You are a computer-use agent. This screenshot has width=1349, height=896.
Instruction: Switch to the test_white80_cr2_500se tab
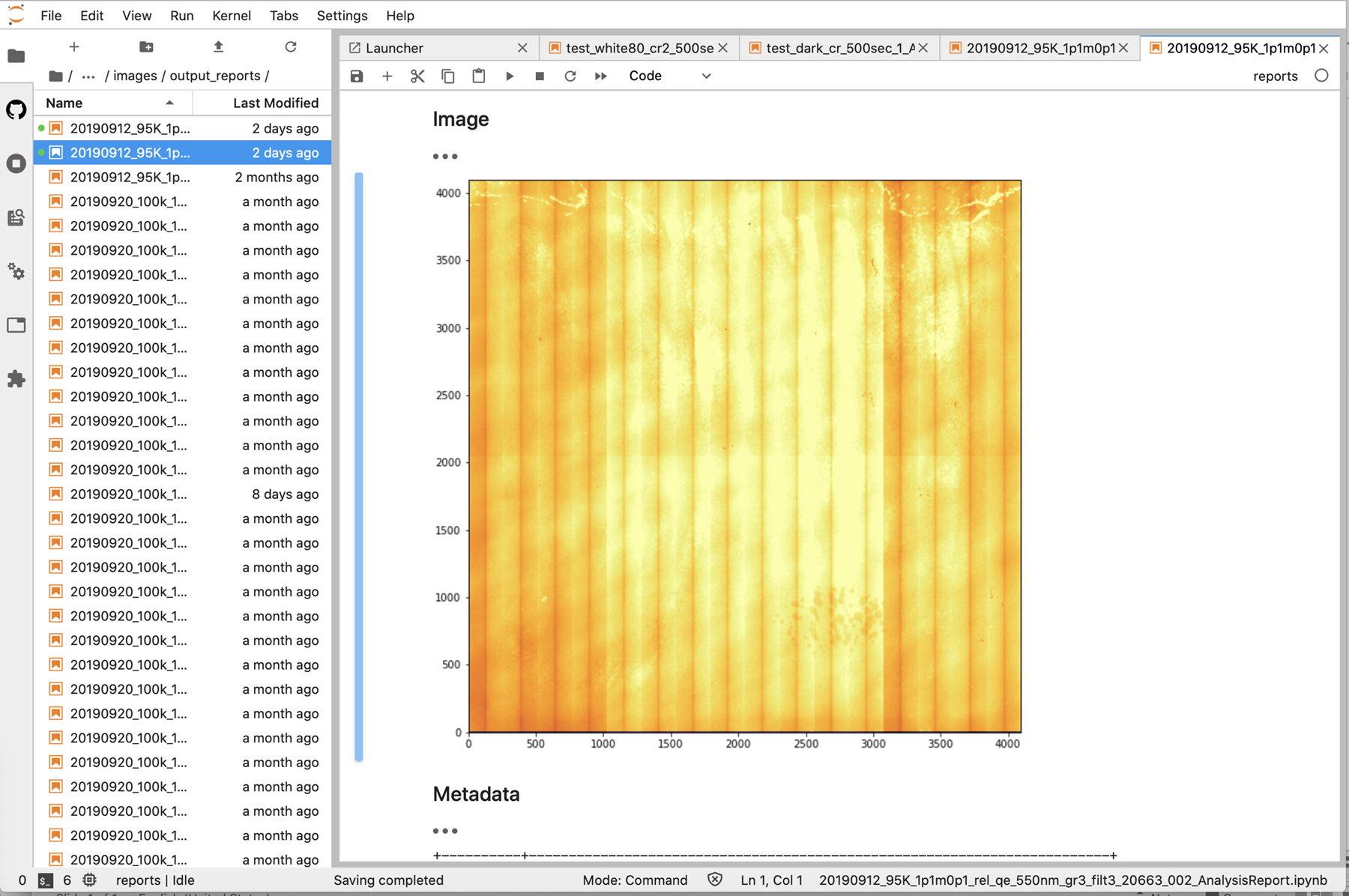tap(639, 48)
